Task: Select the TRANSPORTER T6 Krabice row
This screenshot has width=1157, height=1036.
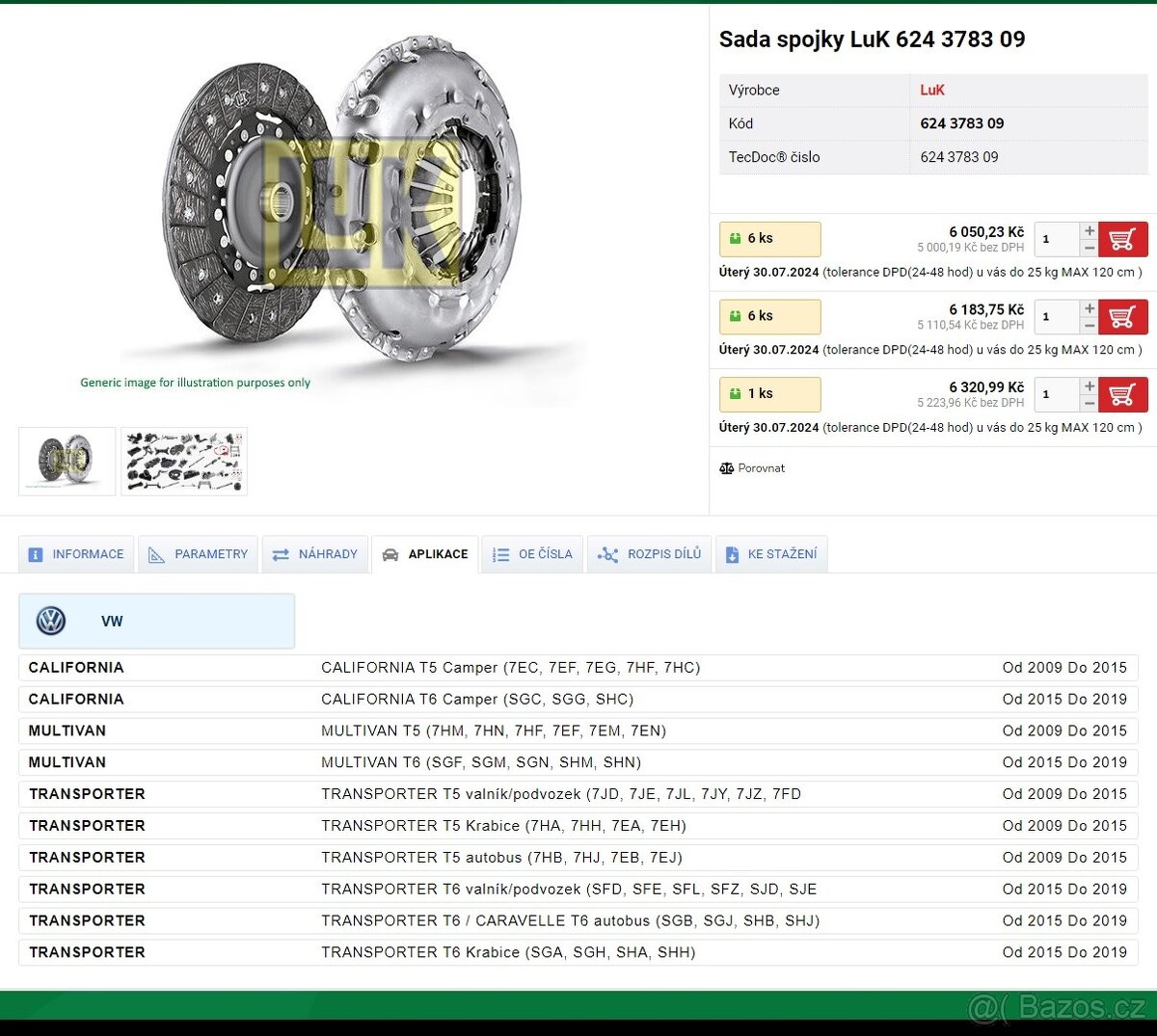Action: click(x=578, y=952)
